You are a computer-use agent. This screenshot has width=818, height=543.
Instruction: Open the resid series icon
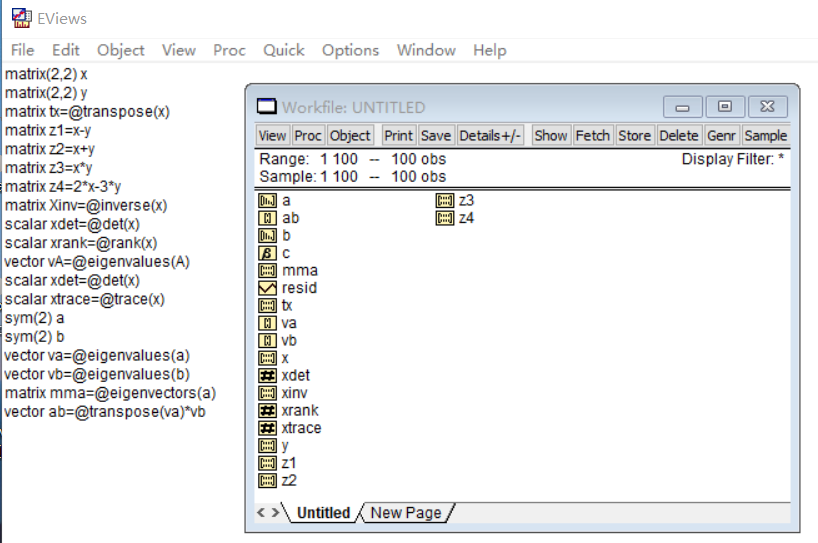click(x=267, y=288)
